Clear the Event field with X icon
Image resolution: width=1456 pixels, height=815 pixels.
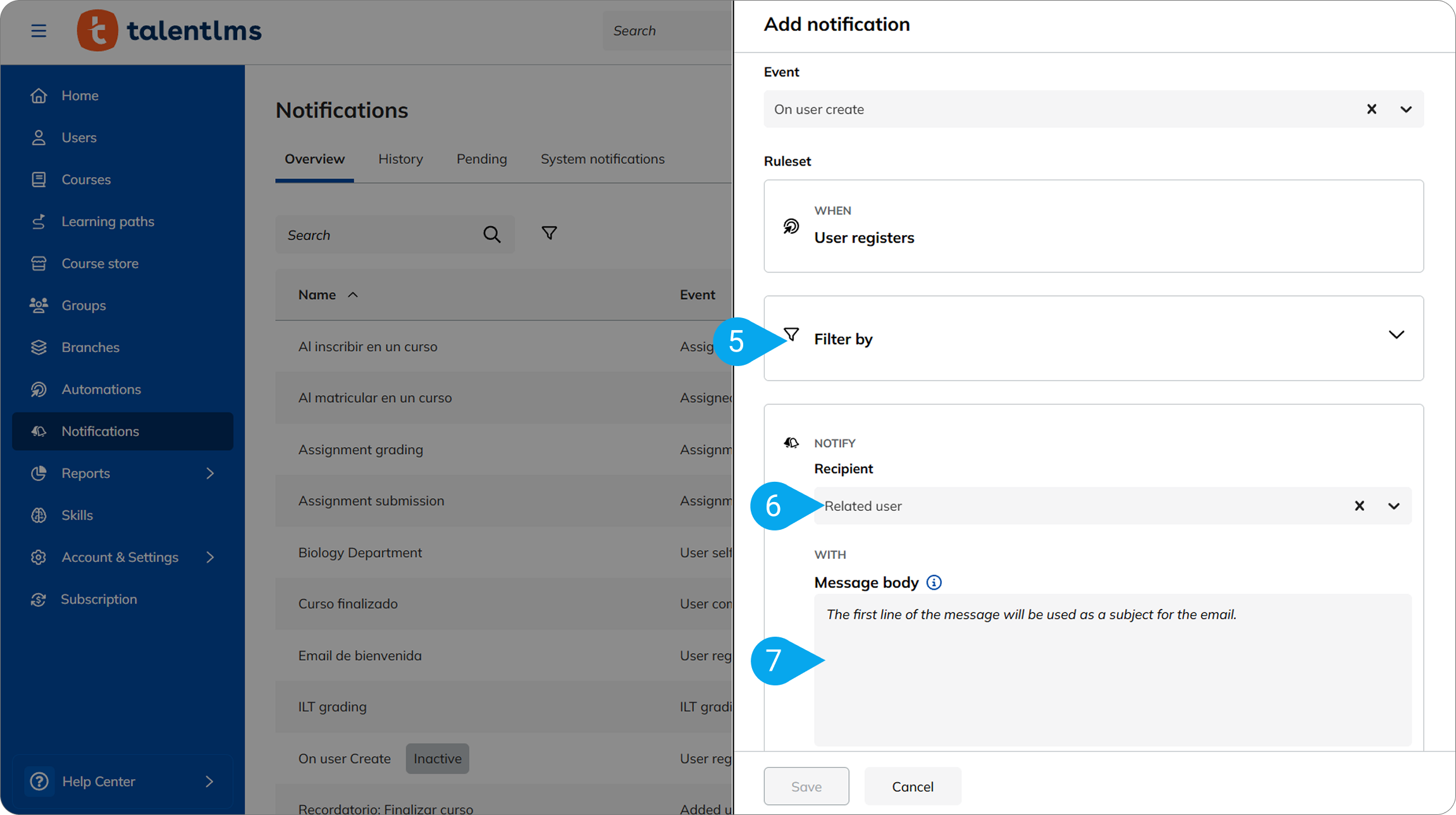pyautogui.click(x=1371, y=109)
